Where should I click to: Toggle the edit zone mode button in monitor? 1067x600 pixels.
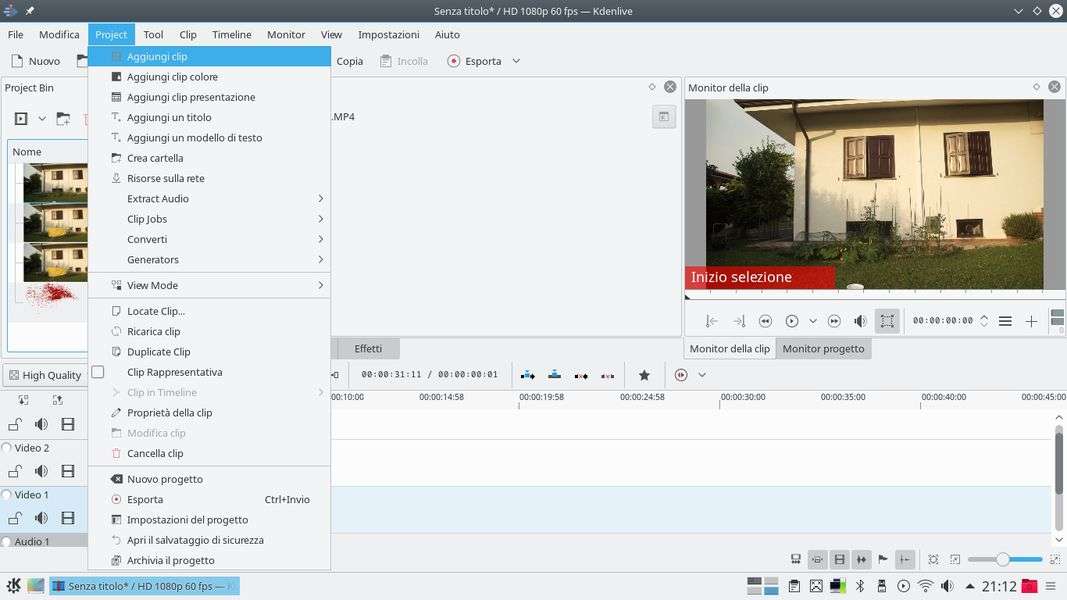pyautogui.click(x=887, y=321)
